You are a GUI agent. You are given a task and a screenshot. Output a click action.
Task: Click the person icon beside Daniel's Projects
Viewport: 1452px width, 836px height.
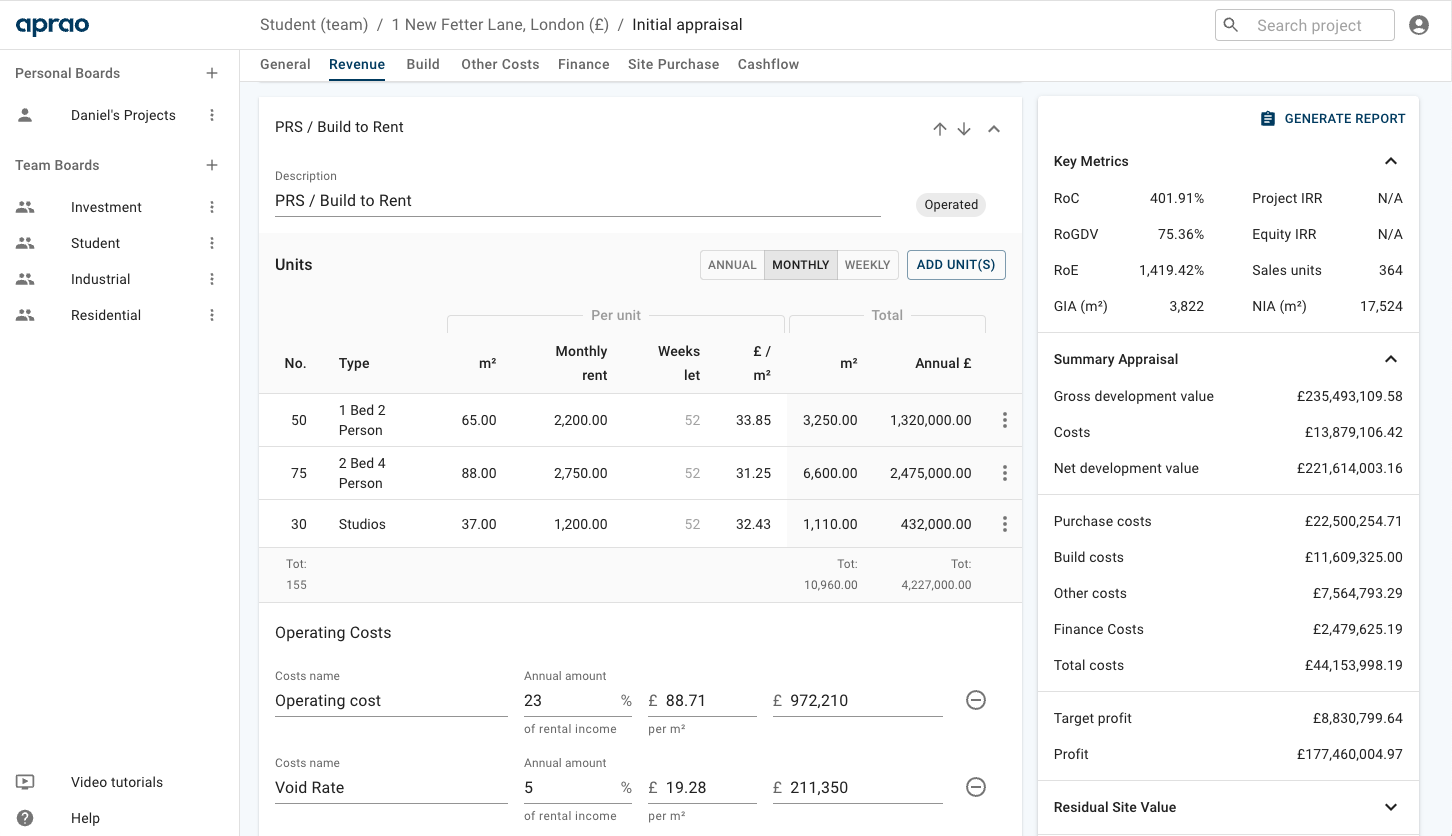click(25, 115)
